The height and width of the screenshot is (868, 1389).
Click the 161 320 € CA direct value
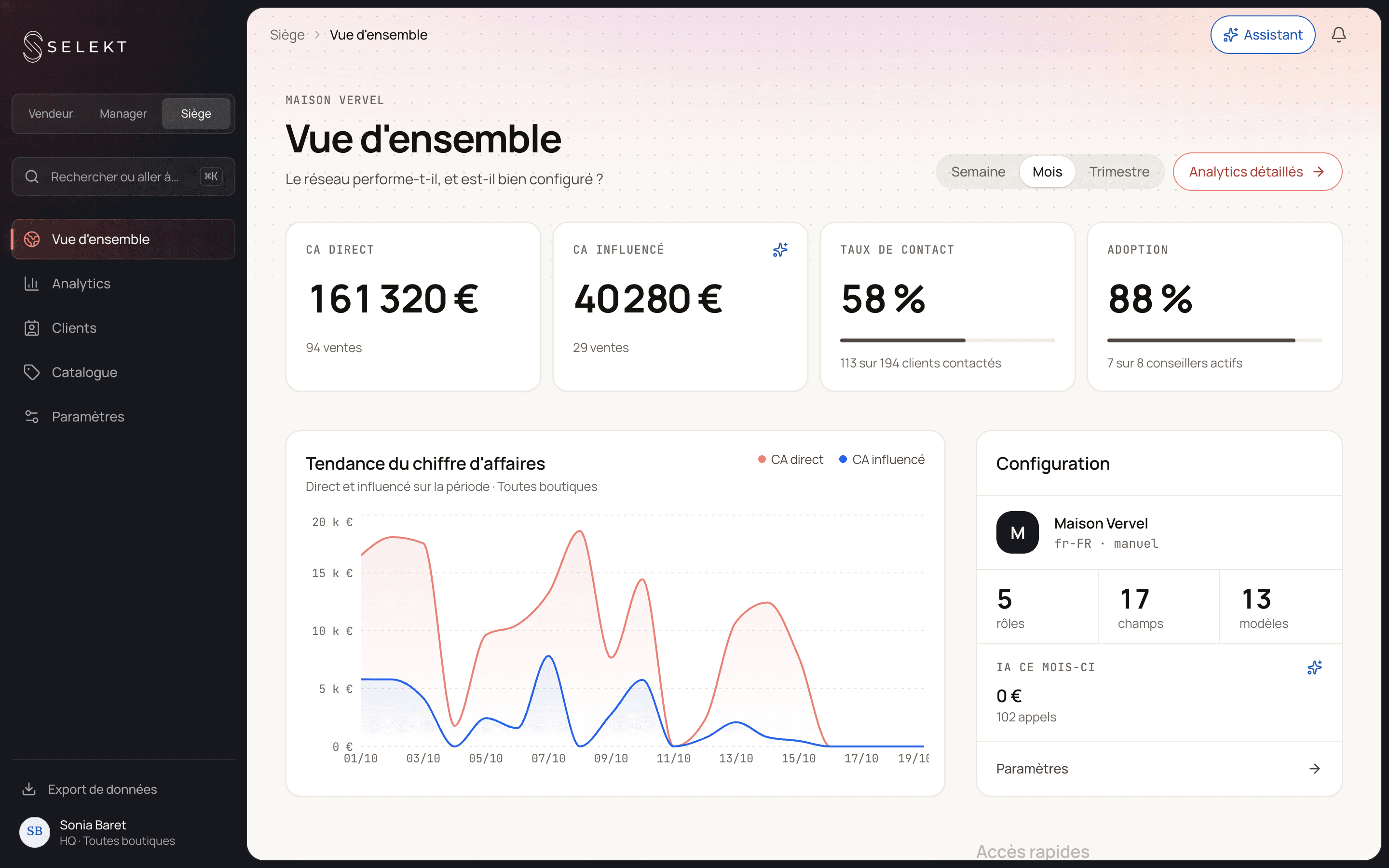(x=394, y=298)
